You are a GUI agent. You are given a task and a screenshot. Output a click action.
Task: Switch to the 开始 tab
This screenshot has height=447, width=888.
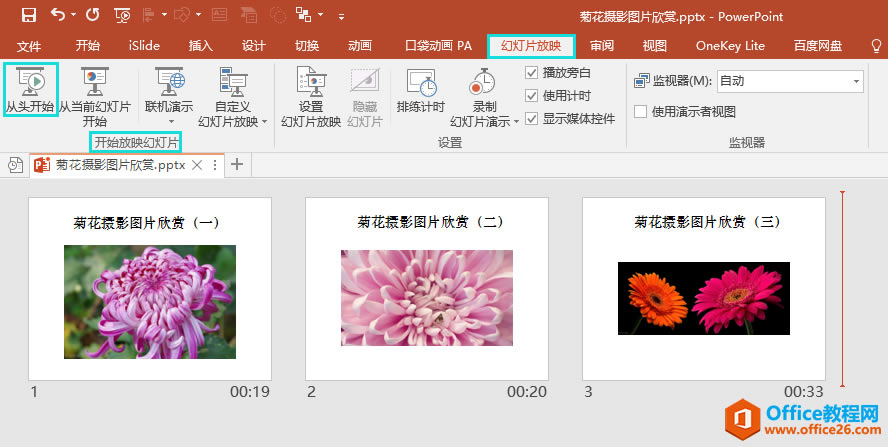[87, 45]
